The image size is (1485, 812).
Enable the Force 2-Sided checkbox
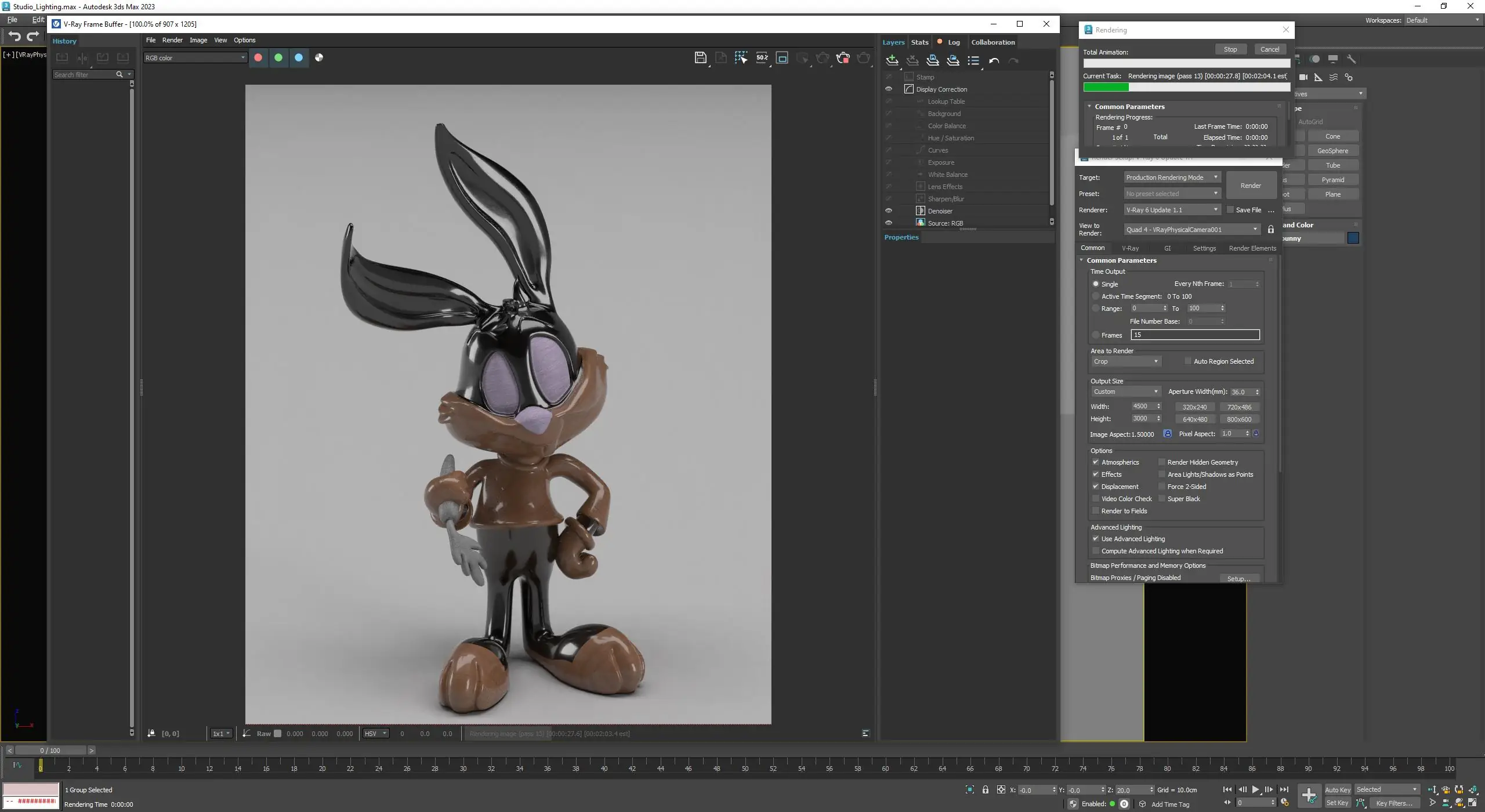1162,487
